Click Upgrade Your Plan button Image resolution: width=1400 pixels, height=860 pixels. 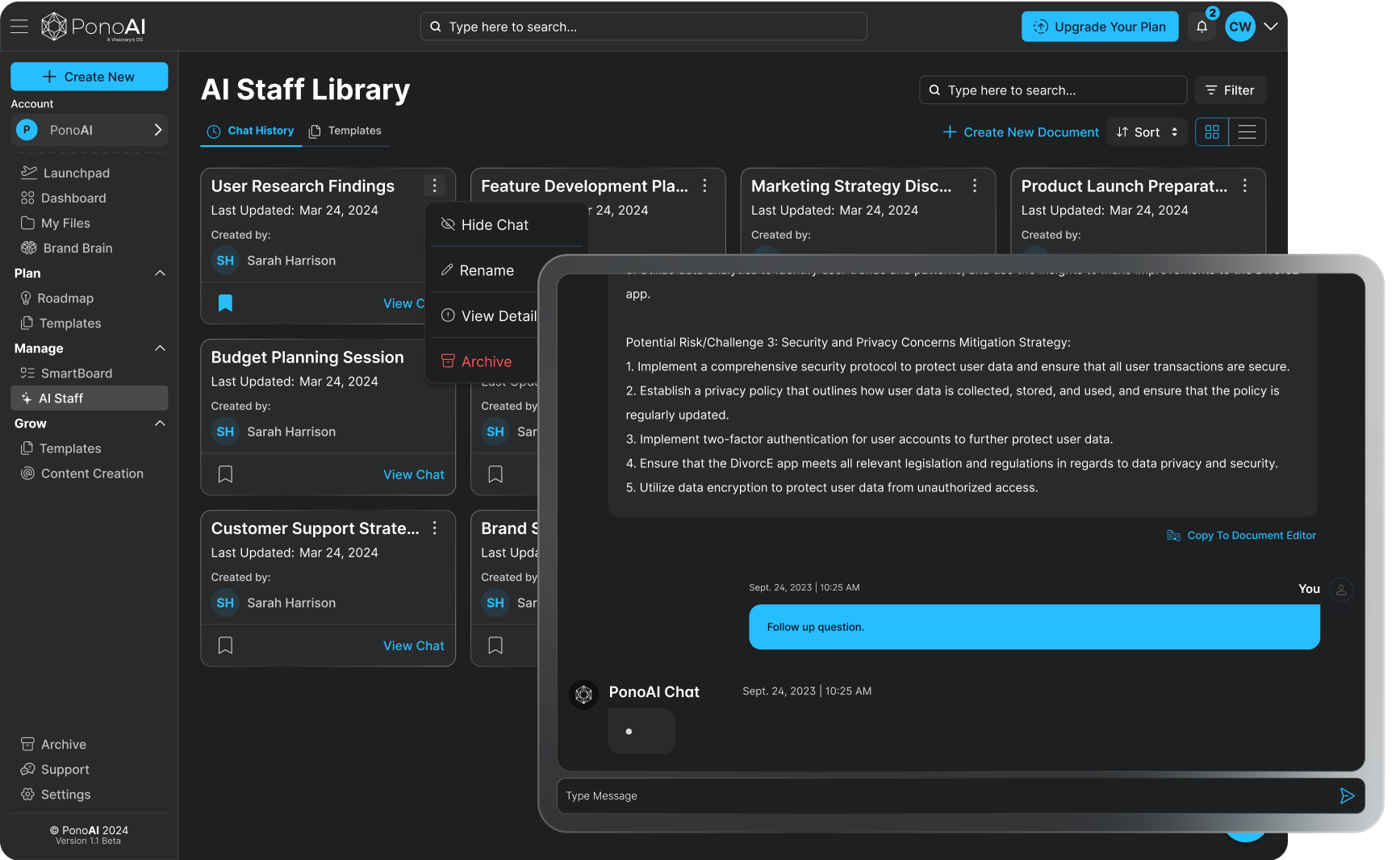pos(1099,27)
